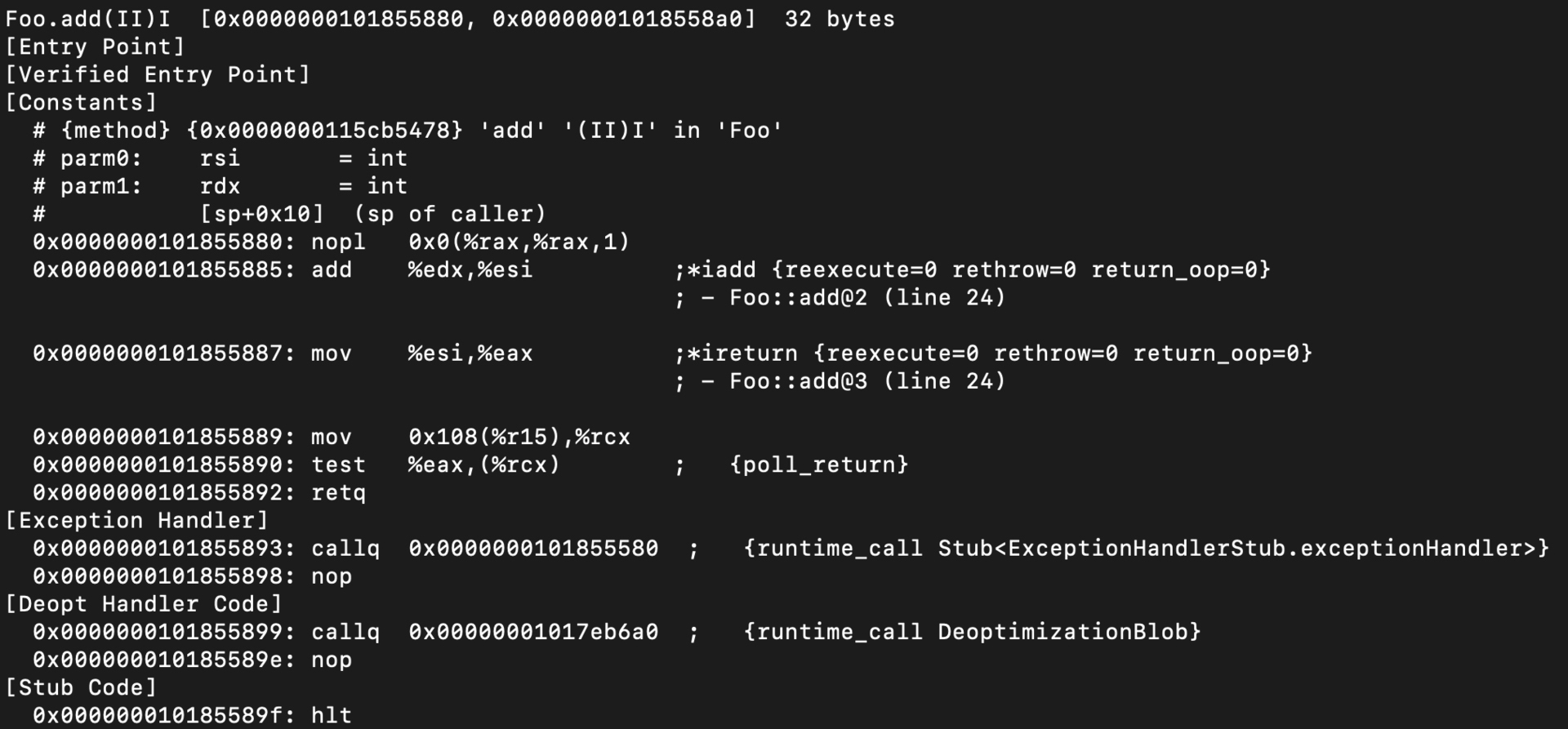Click the [Verified Entry Point] label

158,74
